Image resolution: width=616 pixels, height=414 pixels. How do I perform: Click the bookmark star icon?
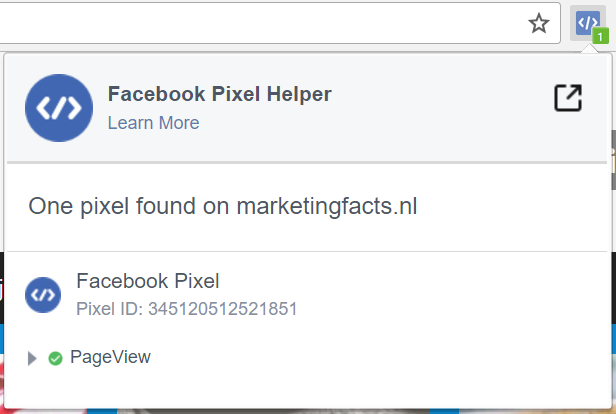(x=539, y=24)
